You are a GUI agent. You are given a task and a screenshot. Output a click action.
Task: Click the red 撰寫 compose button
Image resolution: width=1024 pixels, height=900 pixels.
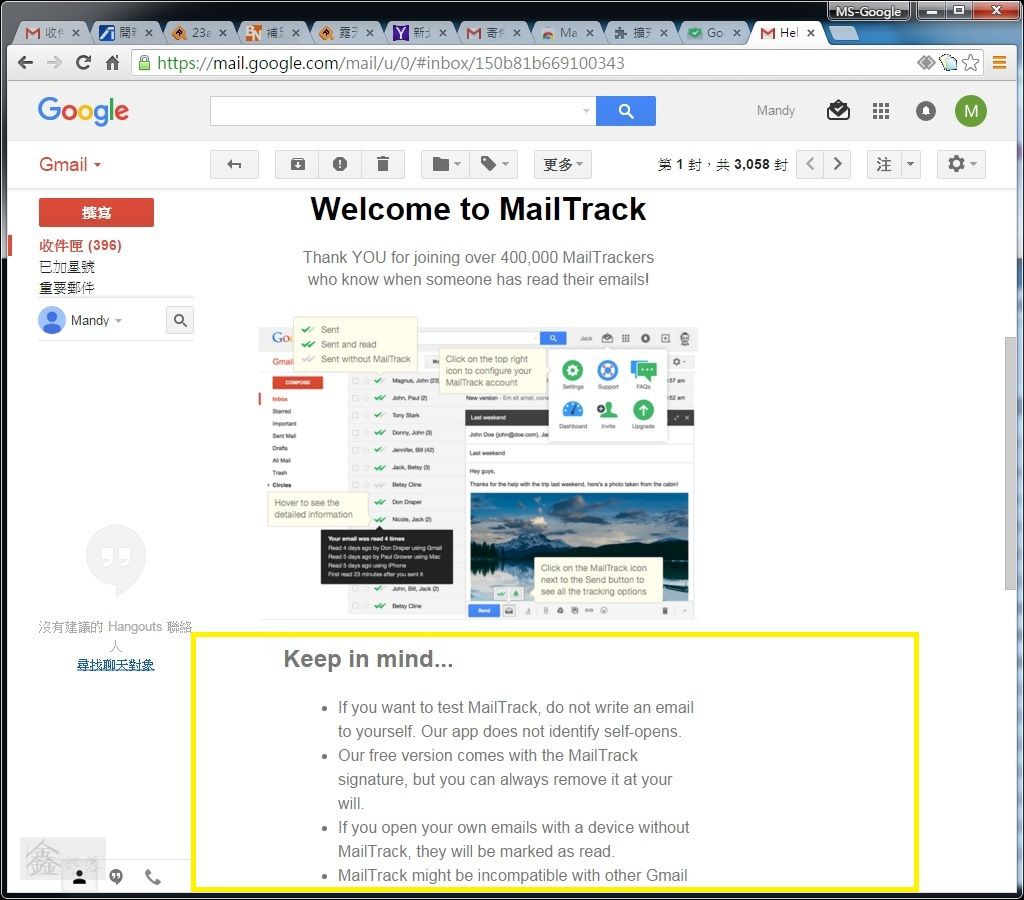96,212
